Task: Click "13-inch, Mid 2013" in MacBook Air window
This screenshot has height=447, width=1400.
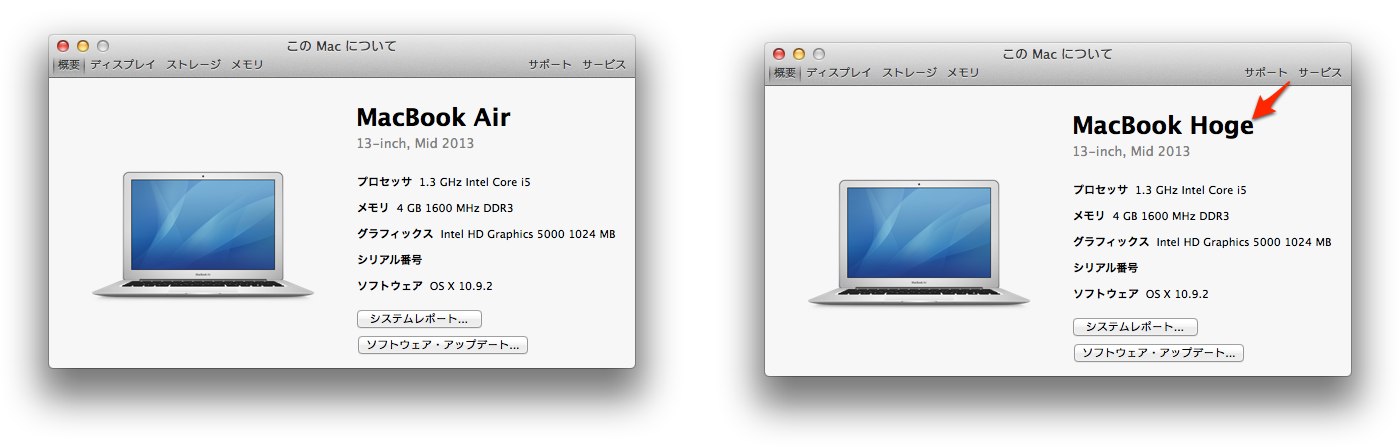Action: (415, 143)
